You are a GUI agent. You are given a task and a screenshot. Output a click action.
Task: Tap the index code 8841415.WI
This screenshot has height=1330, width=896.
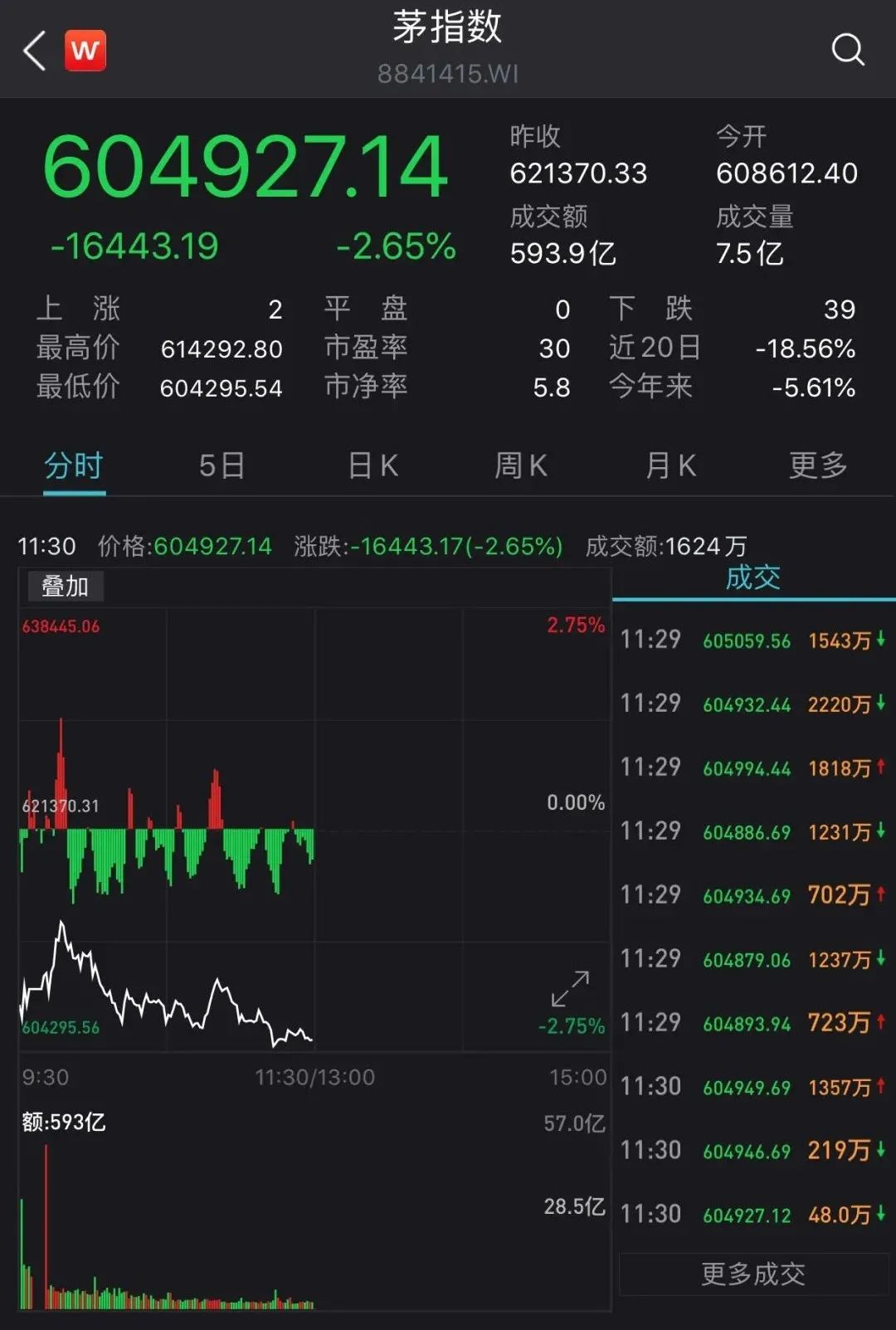448,74
